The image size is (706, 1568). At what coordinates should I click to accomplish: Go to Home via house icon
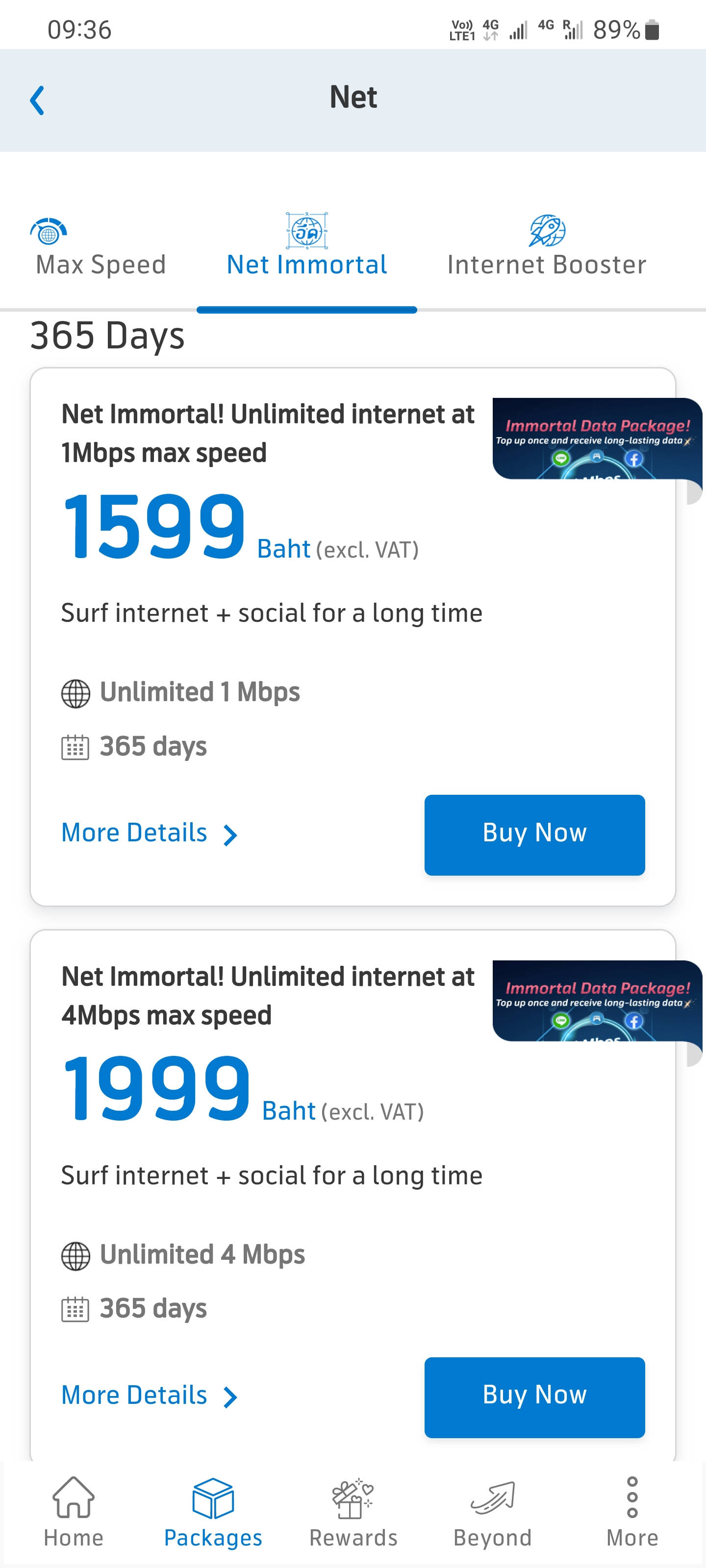74,1498
